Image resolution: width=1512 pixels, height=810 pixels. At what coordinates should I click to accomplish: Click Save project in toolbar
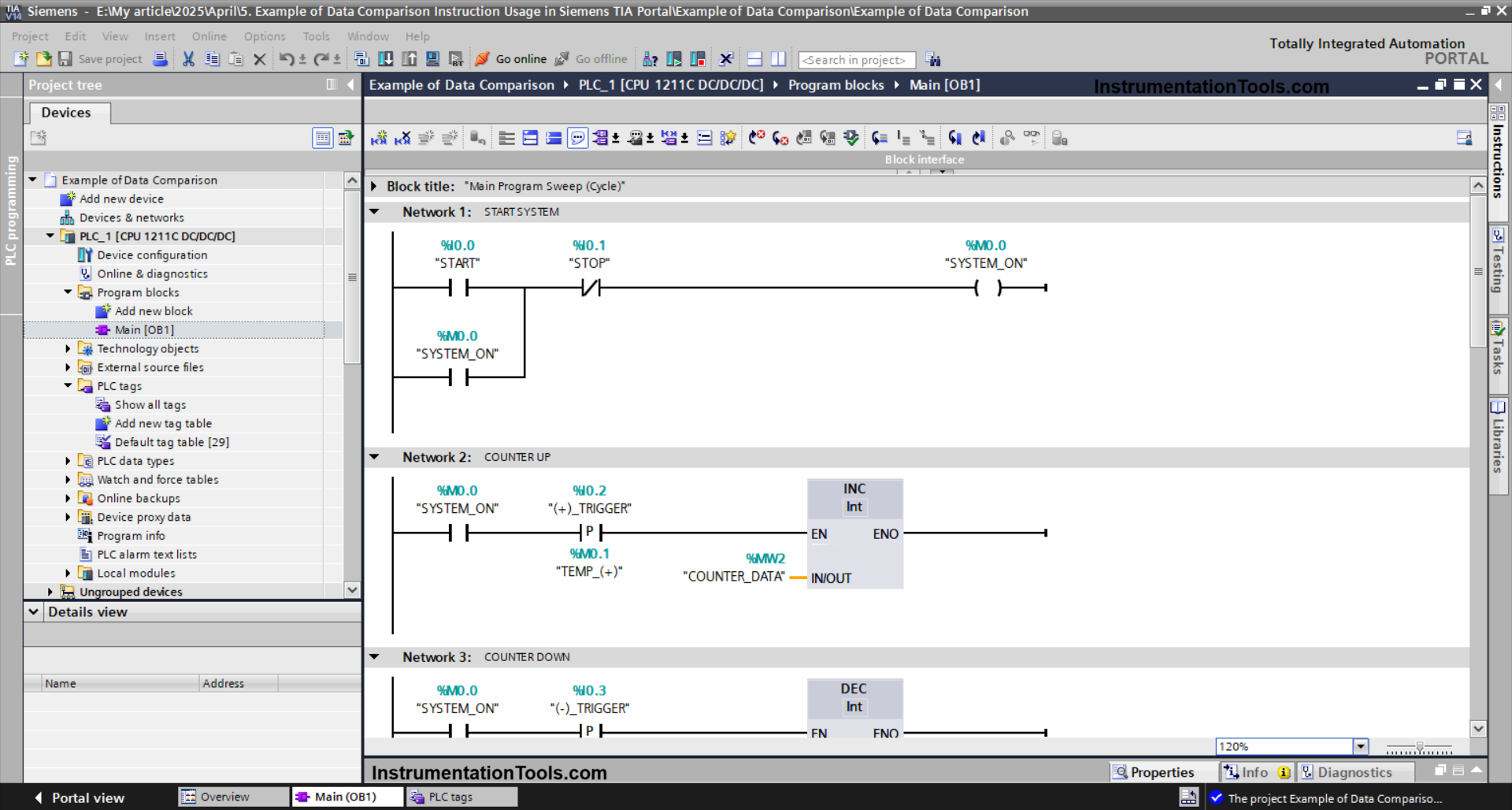click(100, 59)
